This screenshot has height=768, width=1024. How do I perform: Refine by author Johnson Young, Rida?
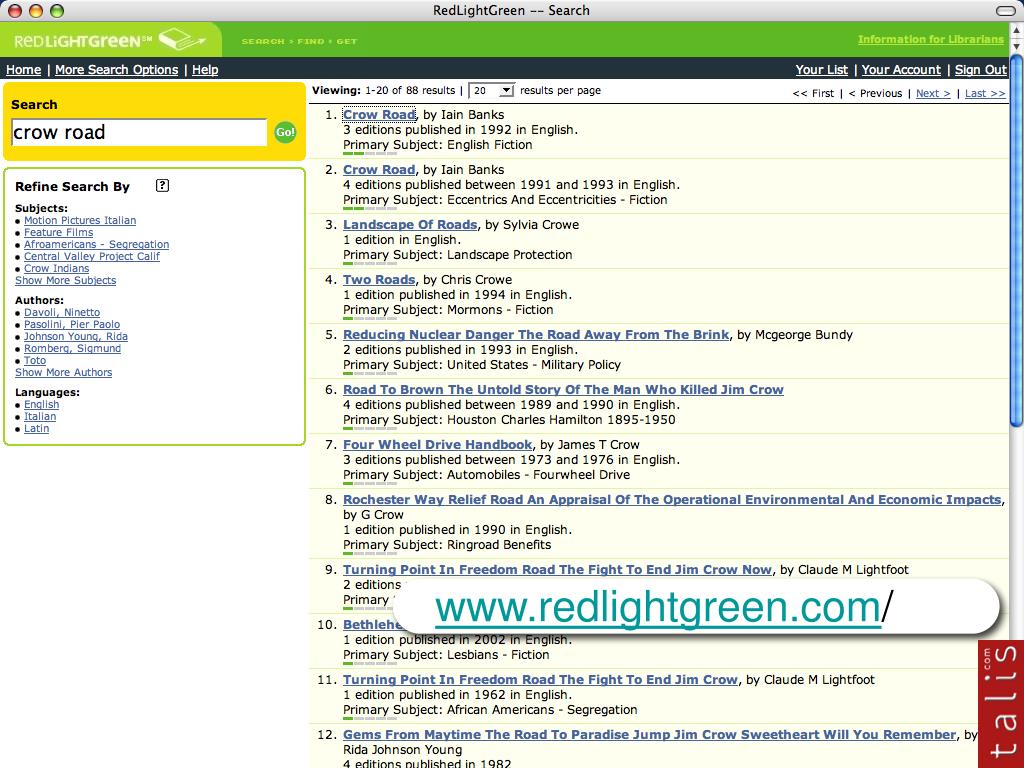76,336
